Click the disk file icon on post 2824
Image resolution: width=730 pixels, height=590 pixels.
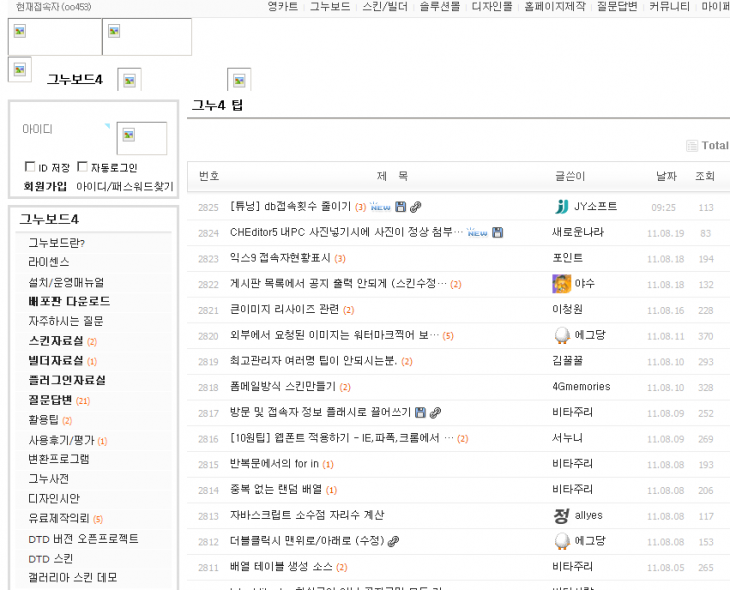497,233
